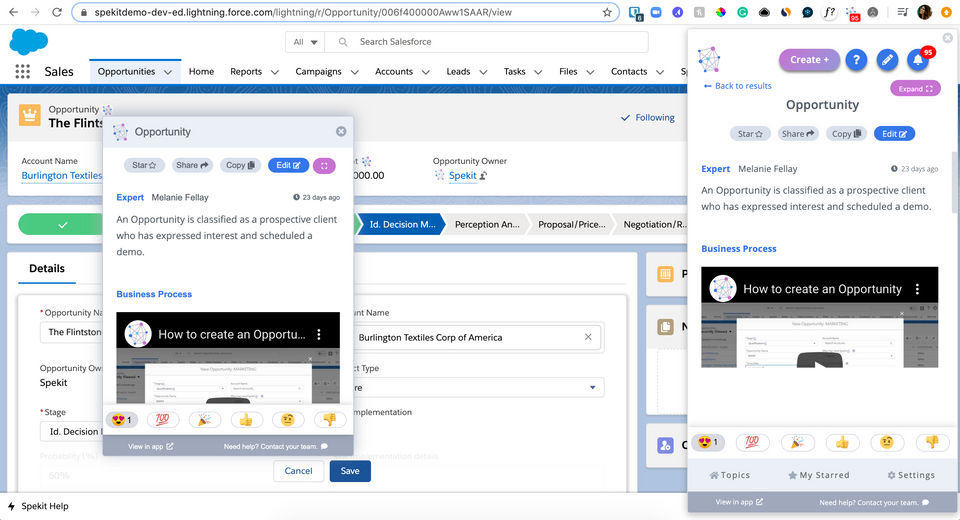Reload the browser page
The height and width of the screenshot is (520, 960).
click(x=57, y=12)
